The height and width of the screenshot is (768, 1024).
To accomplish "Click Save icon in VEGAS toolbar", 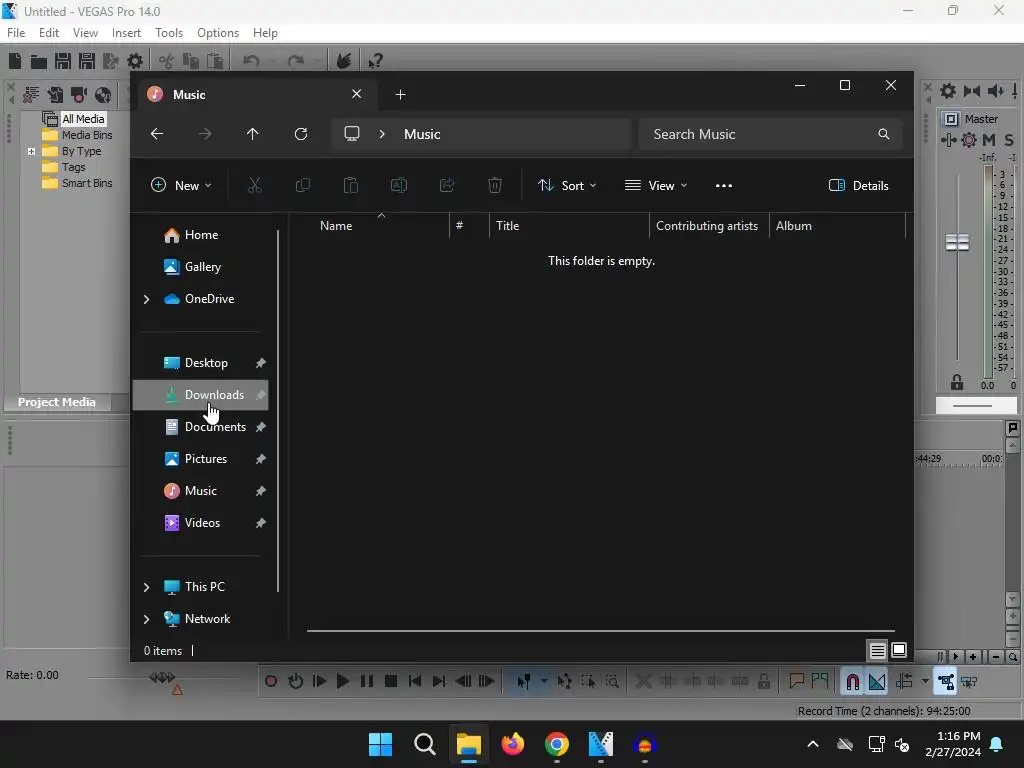I will (x=63, y=61).
